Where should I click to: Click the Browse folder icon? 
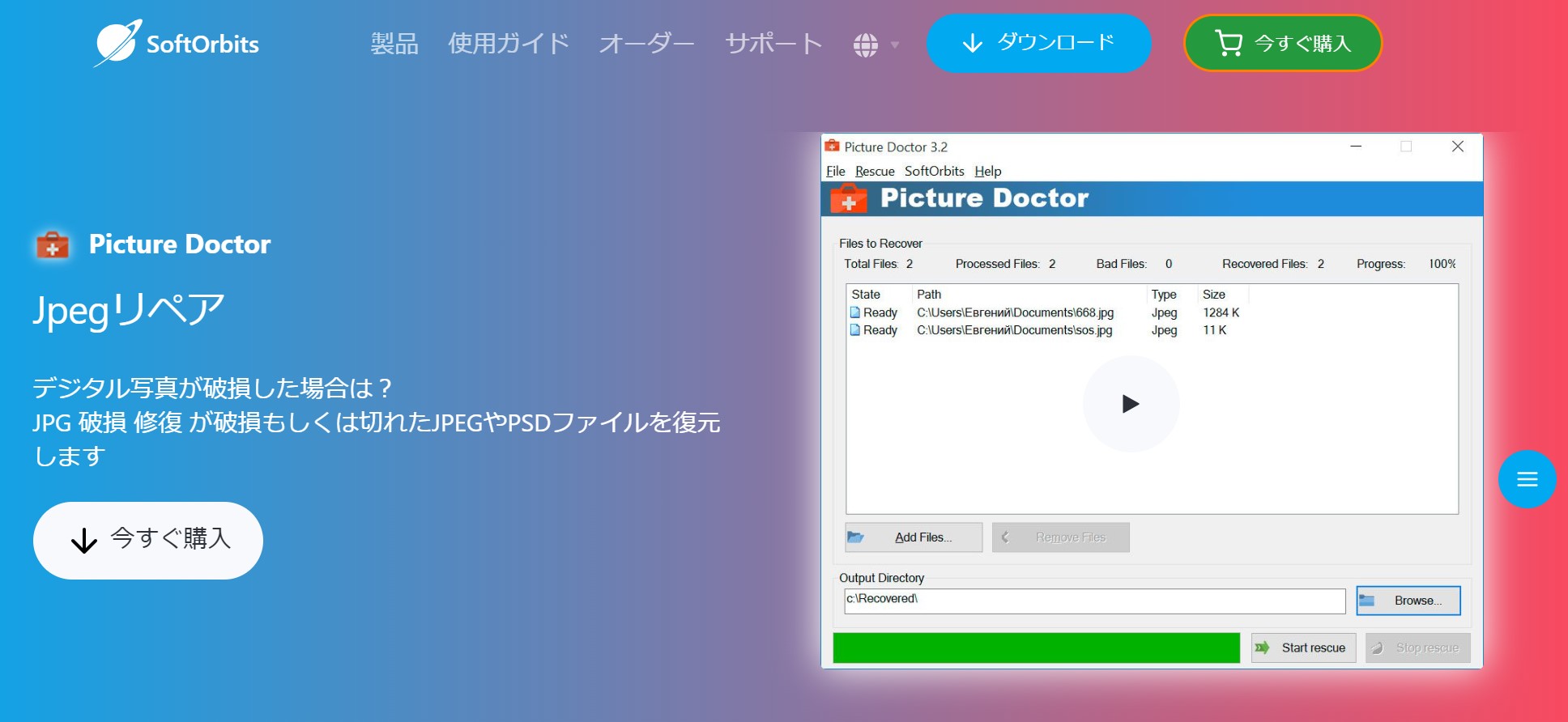[1367, 601]
